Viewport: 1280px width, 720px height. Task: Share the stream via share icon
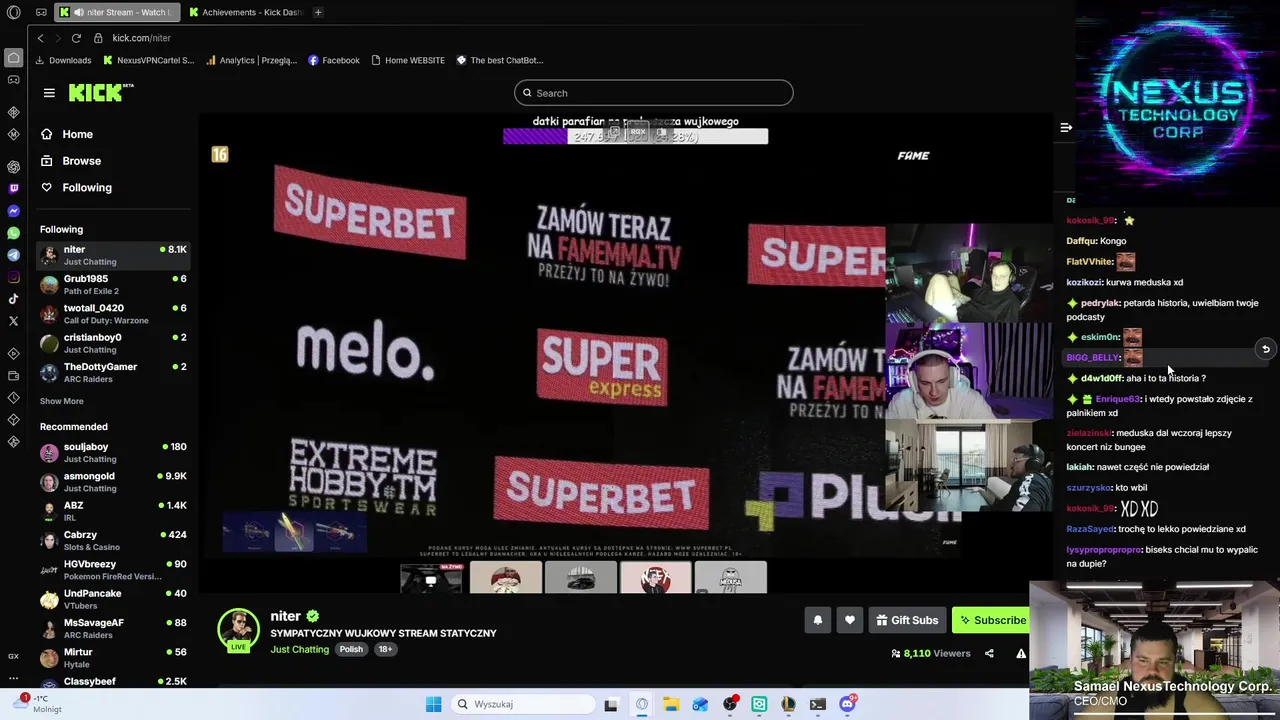[x=989, y=653]
